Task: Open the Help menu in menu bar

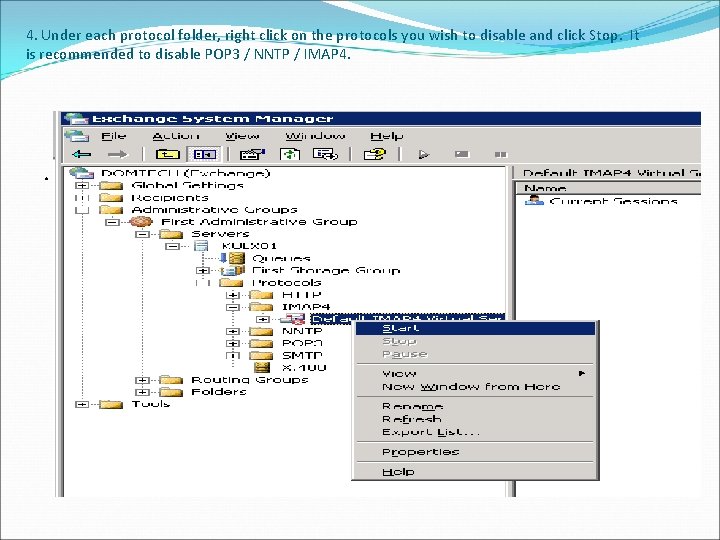Action: pos(387,136)
